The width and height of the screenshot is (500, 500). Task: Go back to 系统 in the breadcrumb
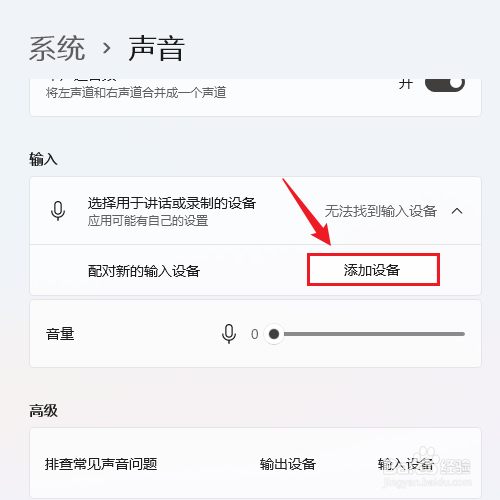click(57, 49)
